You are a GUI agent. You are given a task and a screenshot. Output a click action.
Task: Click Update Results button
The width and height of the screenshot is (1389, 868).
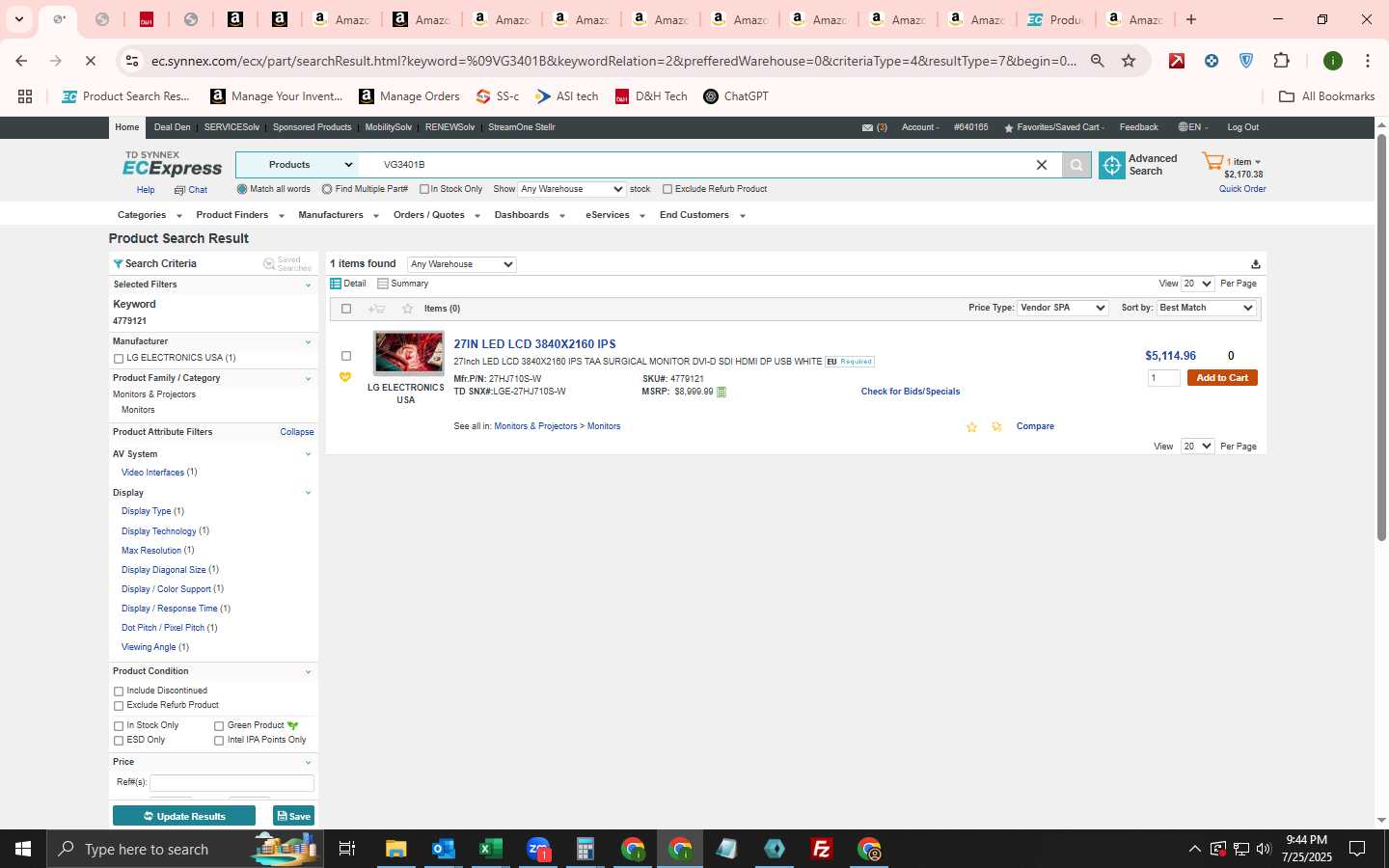[x=184, y=816]
